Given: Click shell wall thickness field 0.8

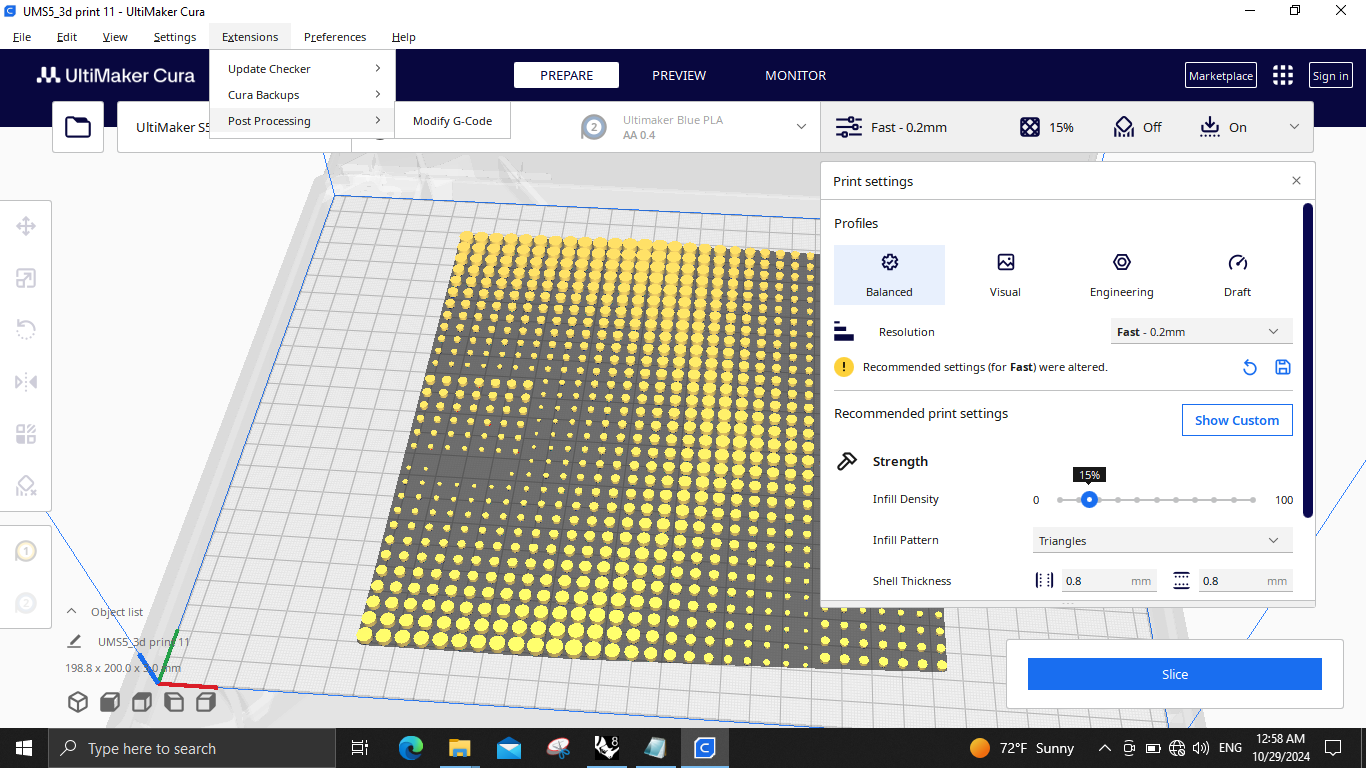Looking at the screenshot, I should [1108, 581].
